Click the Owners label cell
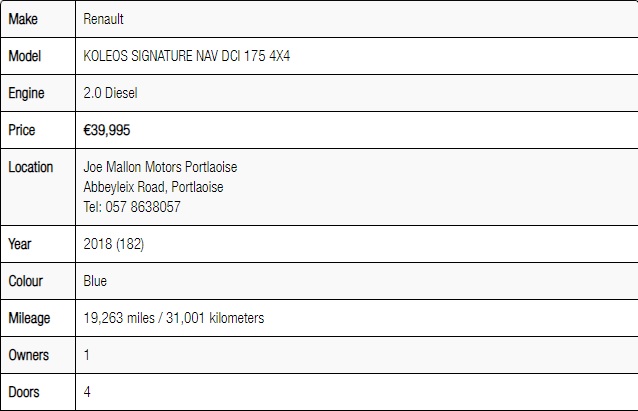The height and width of the screenshot is (411, 638). pyautogui.click(x=38, y=355)
